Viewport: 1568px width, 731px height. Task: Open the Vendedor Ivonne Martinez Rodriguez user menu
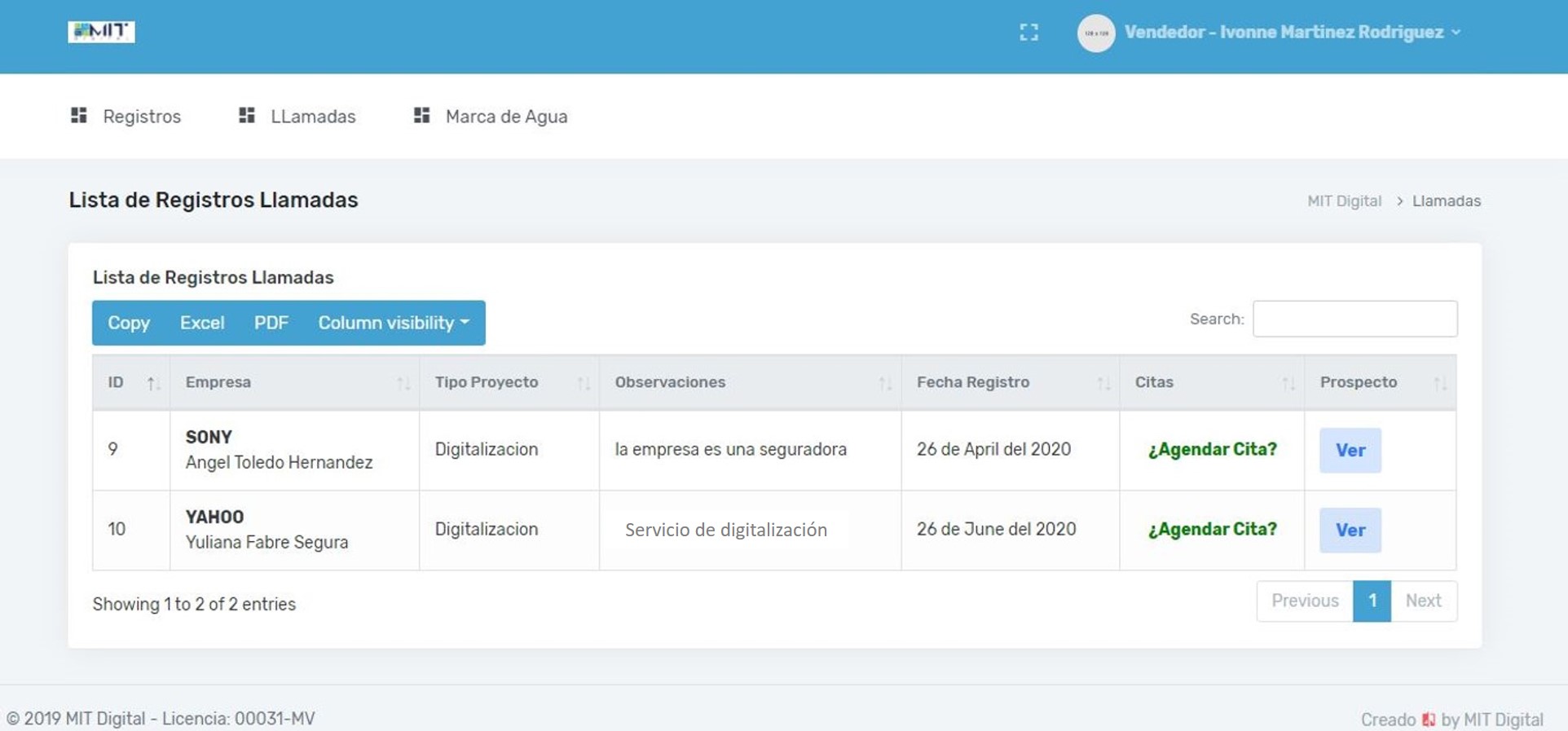point(1293,33)
